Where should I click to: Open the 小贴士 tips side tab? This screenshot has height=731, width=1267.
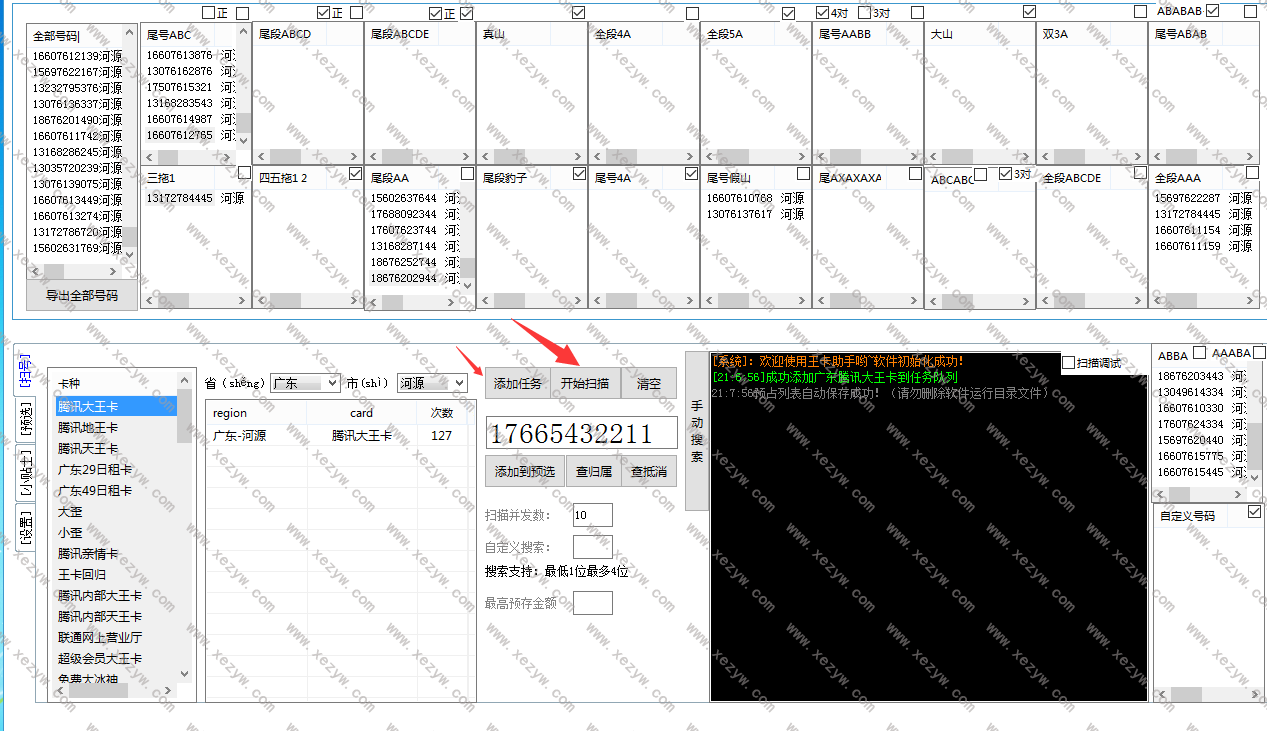pyautogui.click(x=27, y=474)
